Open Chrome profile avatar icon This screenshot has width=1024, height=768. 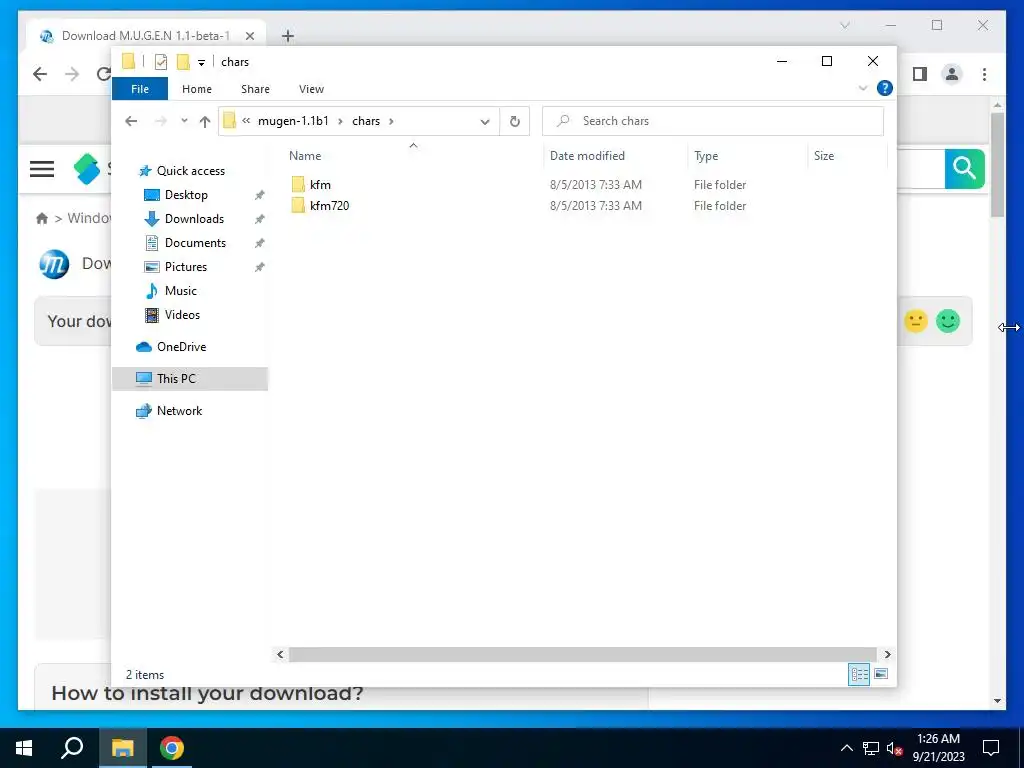tap(952, 74)
